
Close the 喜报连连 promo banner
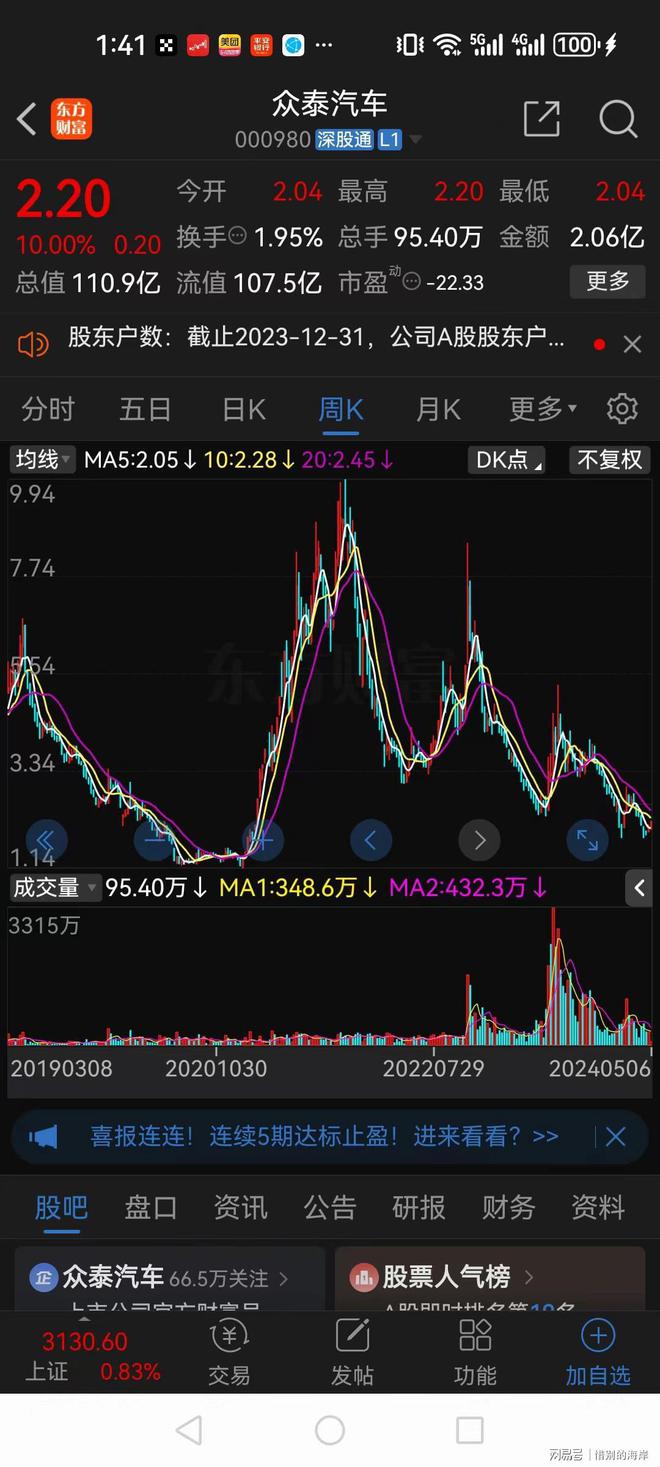[x=616, y=1136]
